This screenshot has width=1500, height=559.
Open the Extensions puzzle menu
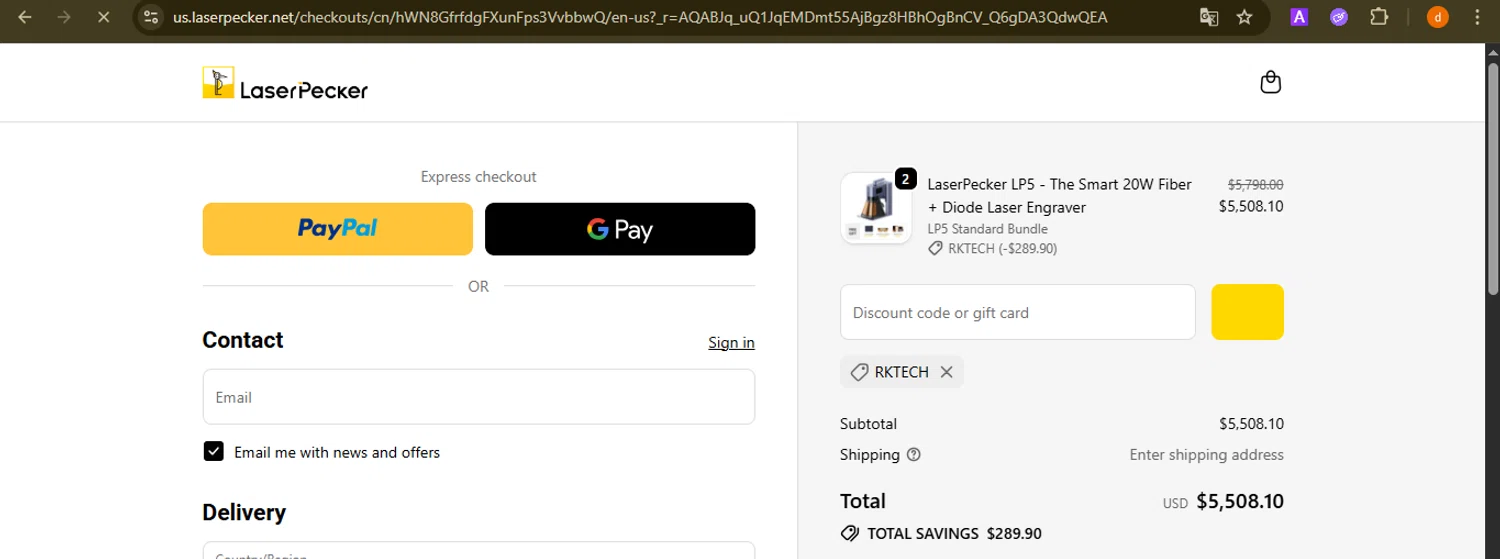(x=1379, y=17)
